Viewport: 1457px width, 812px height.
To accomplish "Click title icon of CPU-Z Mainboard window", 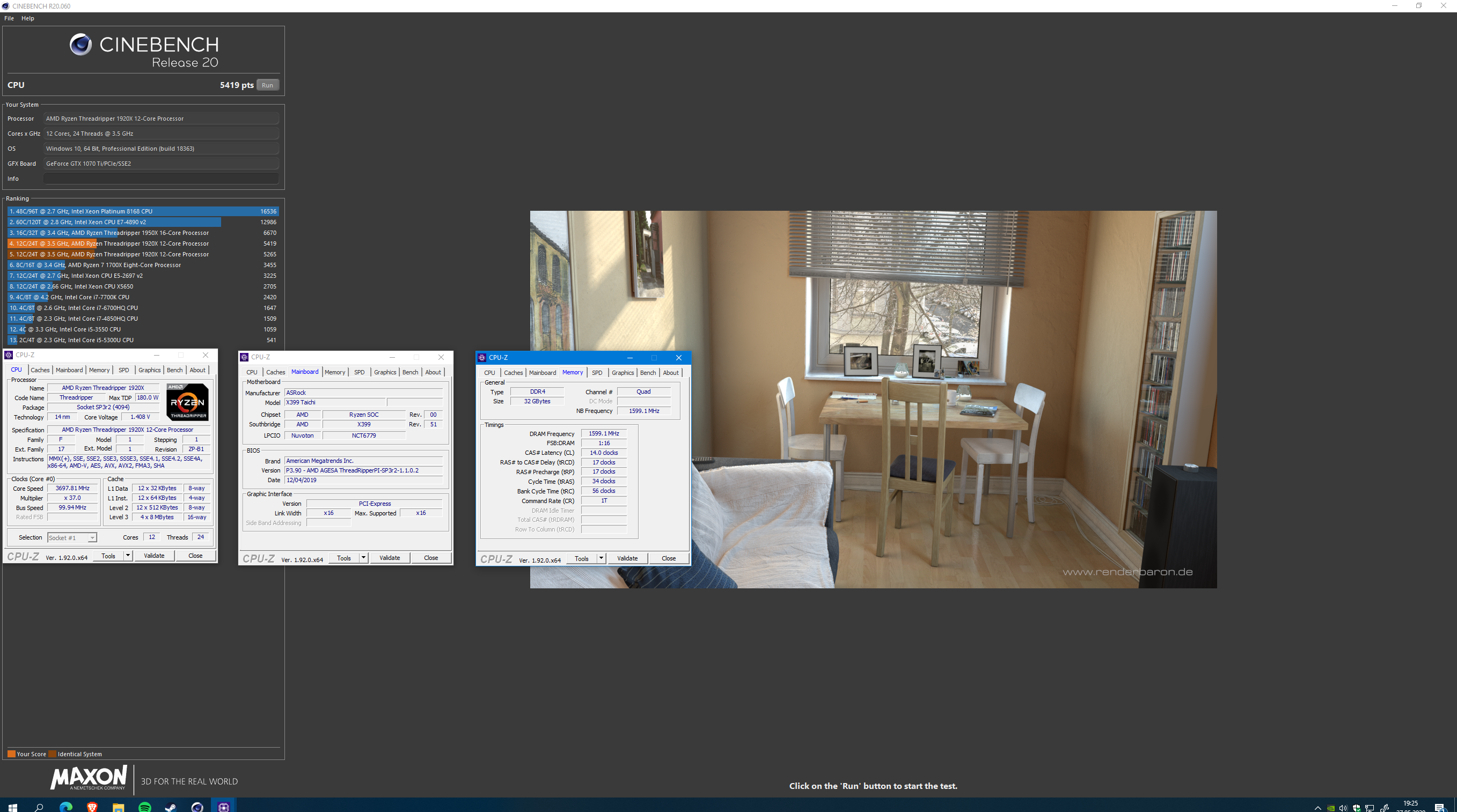I will [244, 357].
